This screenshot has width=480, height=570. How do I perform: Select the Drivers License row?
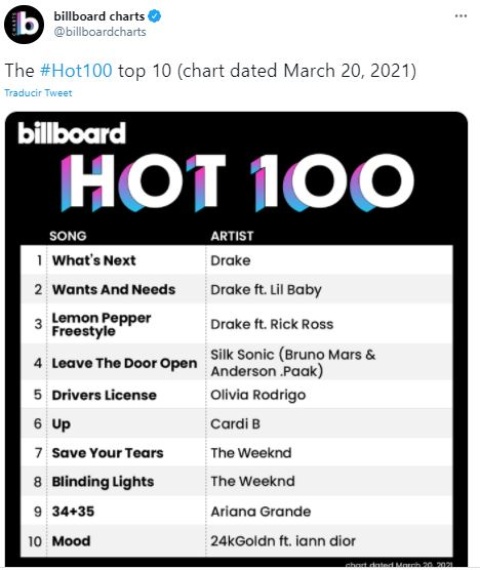coord(236,395)
